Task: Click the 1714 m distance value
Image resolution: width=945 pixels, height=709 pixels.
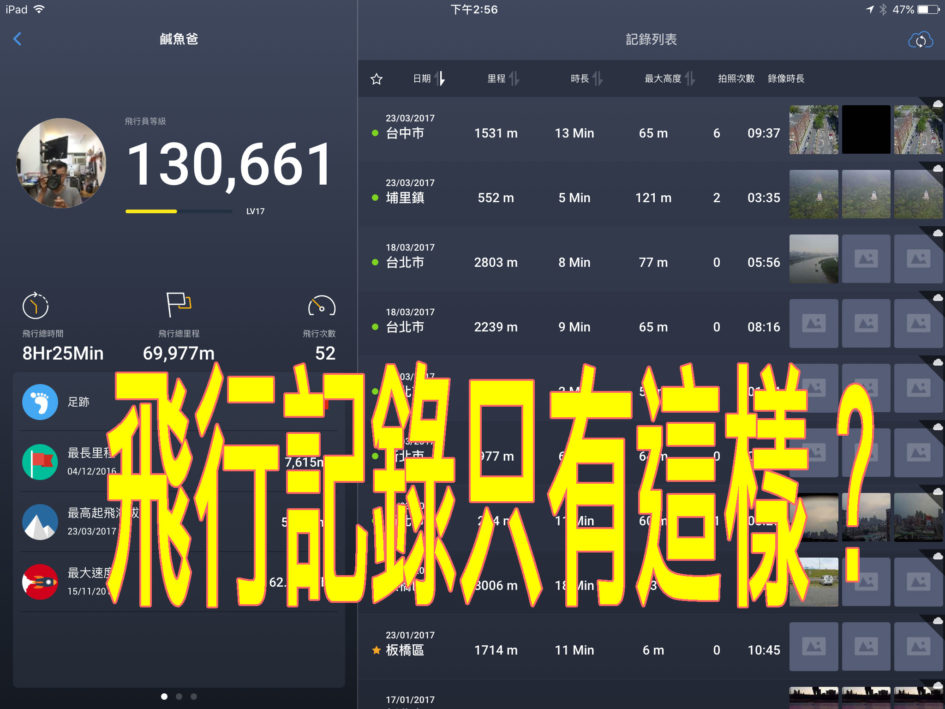Action: 495,650
